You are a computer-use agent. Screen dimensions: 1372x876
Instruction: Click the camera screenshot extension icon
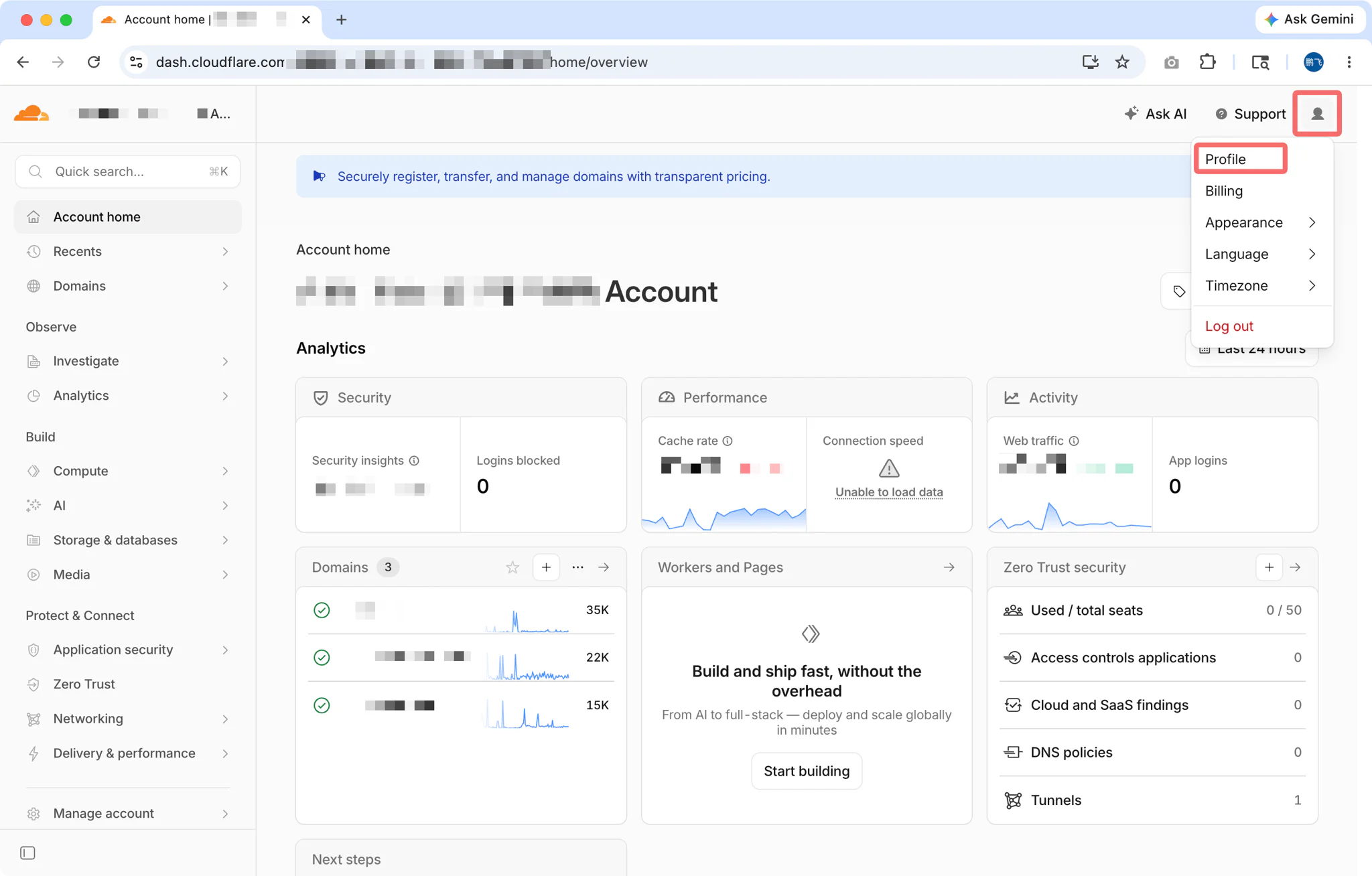(x=1171, y=62)
